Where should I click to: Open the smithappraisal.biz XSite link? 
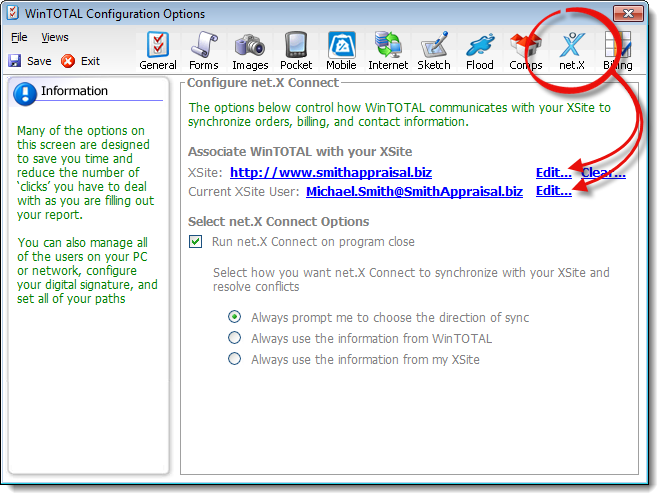(331, 172)
